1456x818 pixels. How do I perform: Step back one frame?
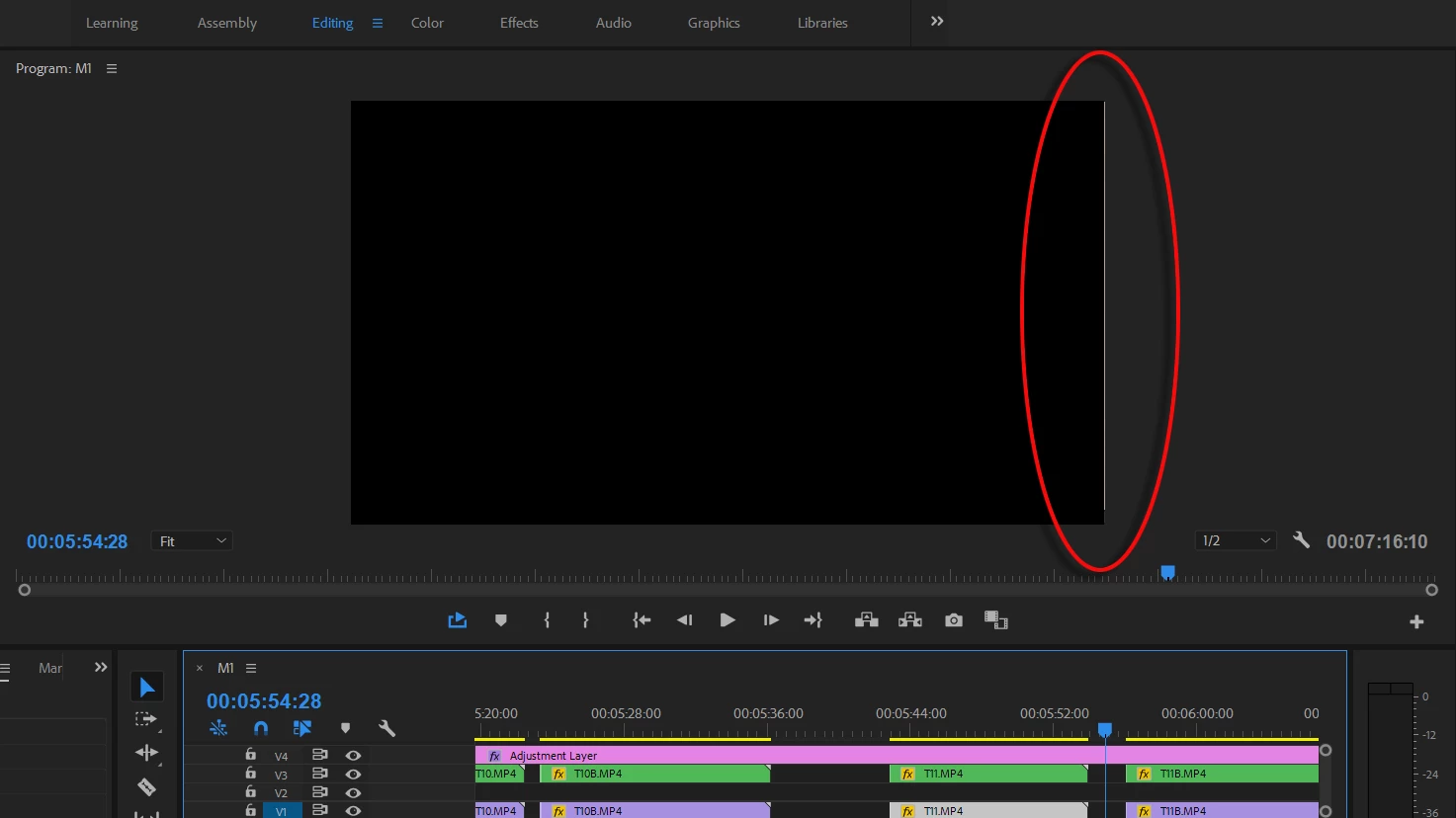(x=684, y=620)
